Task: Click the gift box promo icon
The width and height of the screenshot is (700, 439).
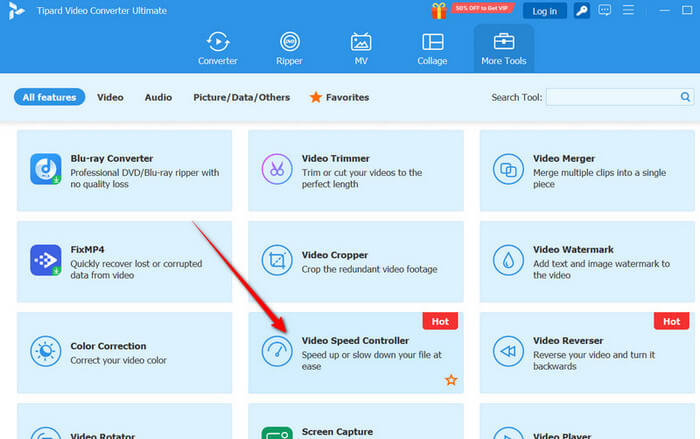Action: tap(439, 11)
